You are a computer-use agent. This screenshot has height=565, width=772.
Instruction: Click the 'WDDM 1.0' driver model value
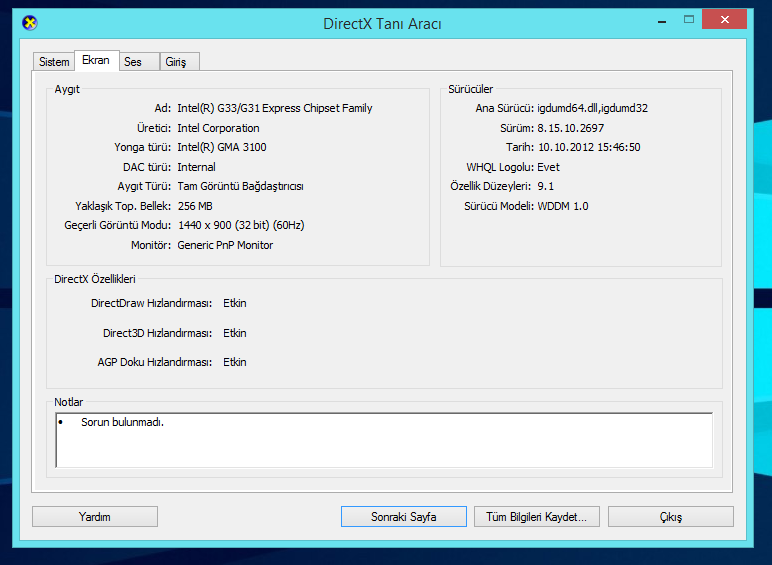(x=563, y=206)
